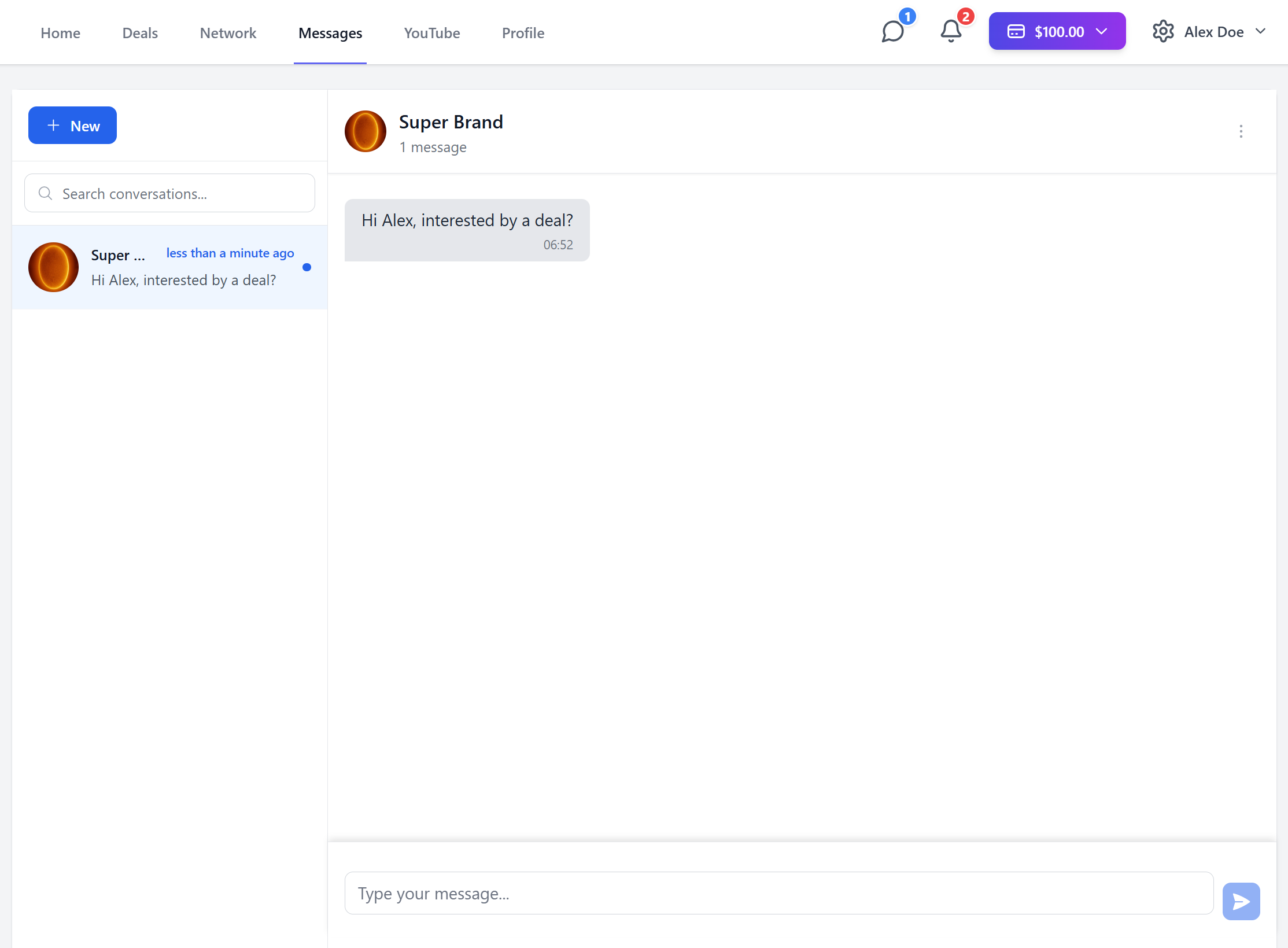Image resolution: width=1288 pixels, height=948 pixels.
Task: Click the Type your message input
Action: pyautogui.click(x=778, y=894)
